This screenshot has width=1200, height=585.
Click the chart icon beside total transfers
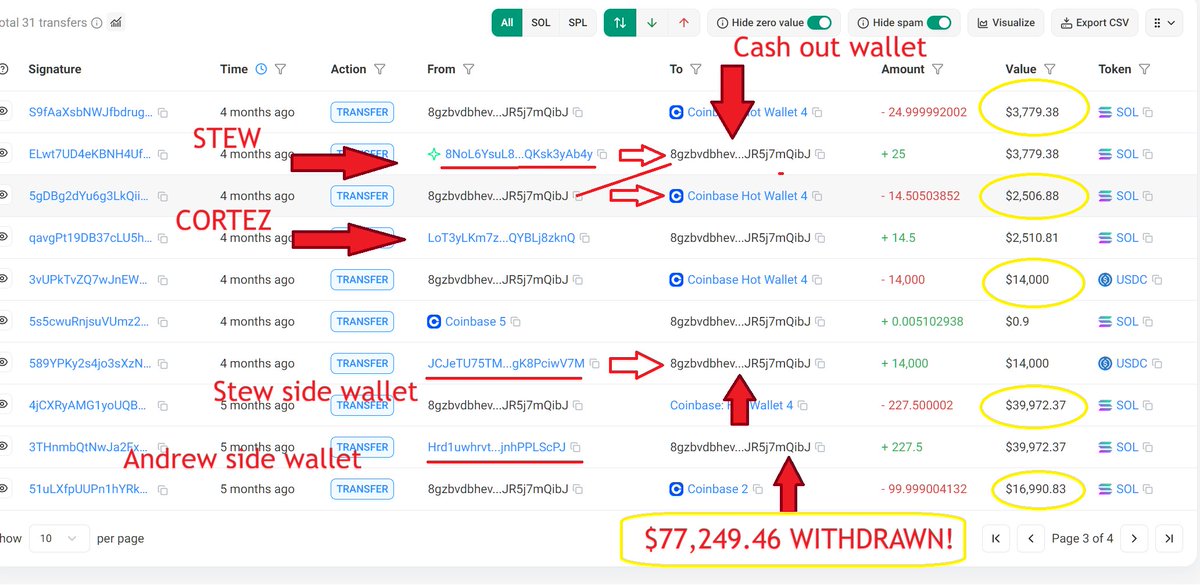116,22
